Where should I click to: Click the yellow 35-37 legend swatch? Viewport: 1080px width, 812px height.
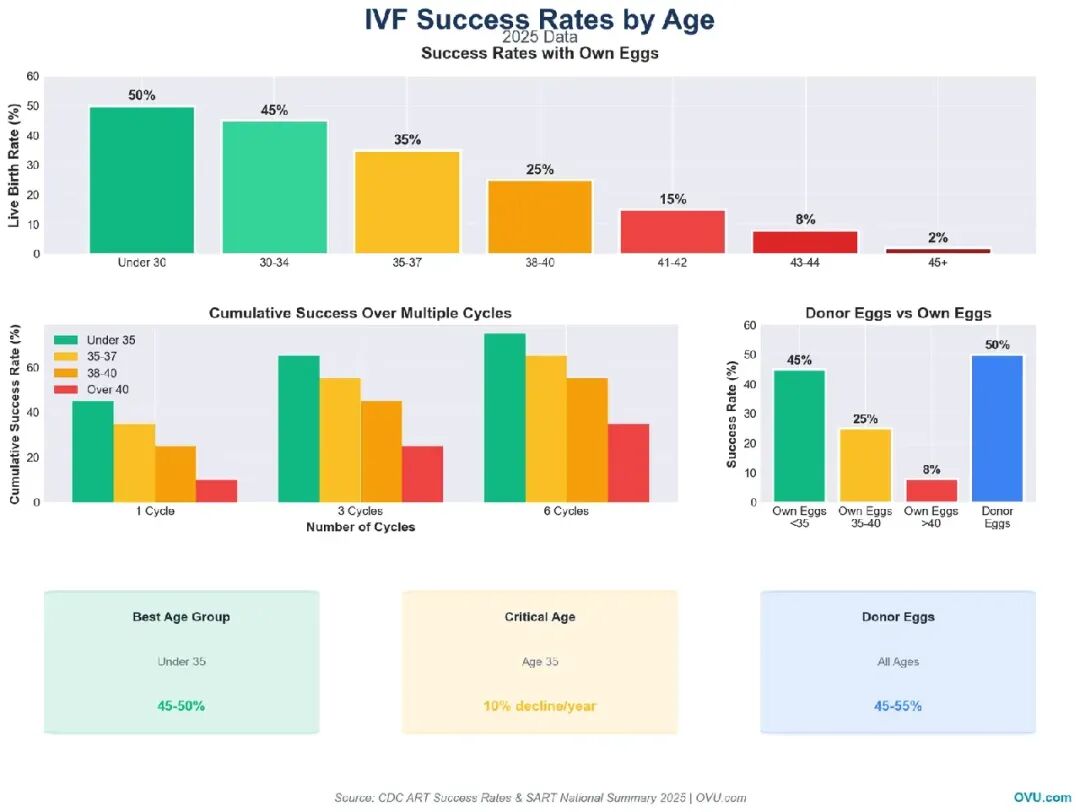[66, 356]
